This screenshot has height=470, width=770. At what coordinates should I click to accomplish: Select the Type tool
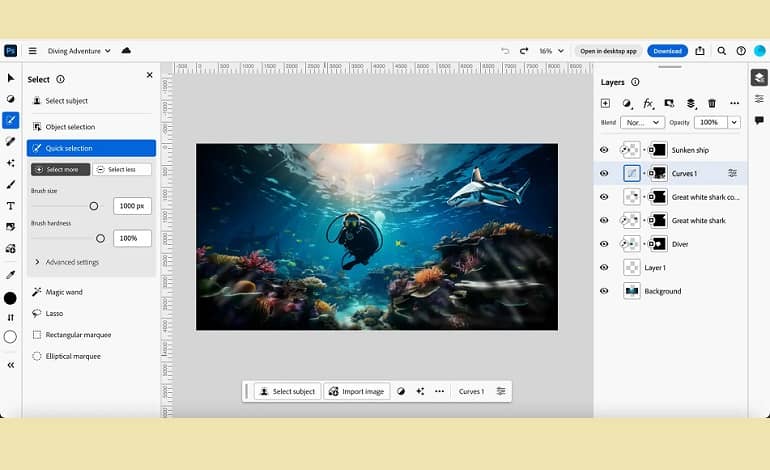tap(10, 206)
